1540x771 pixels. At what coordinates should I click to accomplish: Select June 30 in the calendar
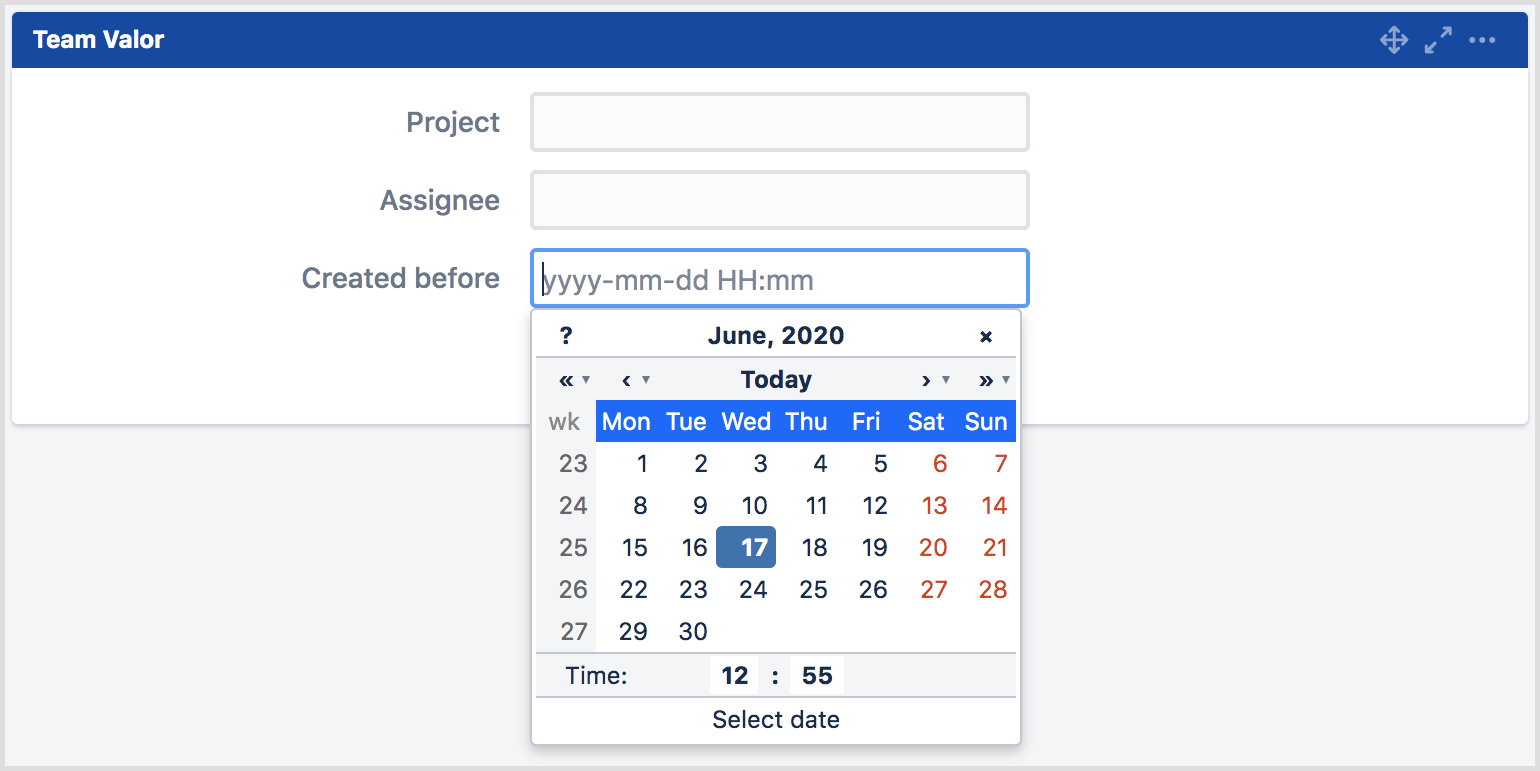[693, 631]
